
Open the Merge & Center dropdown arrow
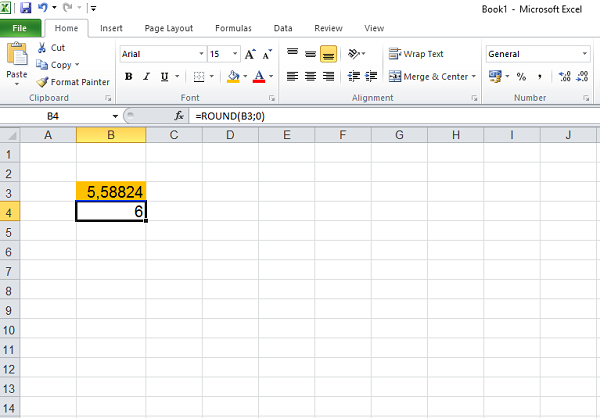tap(474, 76)
